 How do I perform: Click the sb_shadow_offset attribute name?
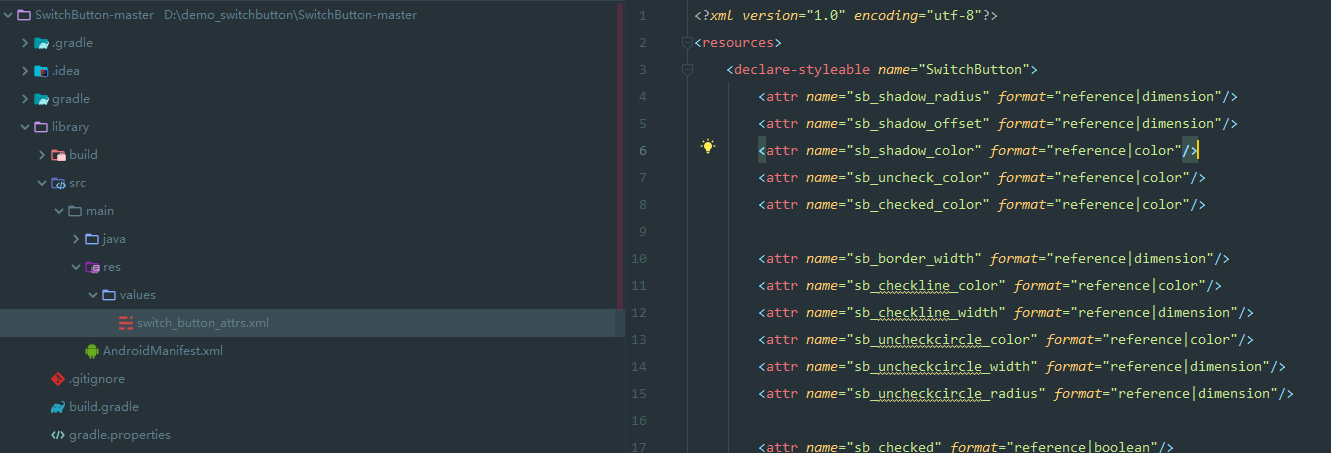pyautogui.click(x=918, y=124)
